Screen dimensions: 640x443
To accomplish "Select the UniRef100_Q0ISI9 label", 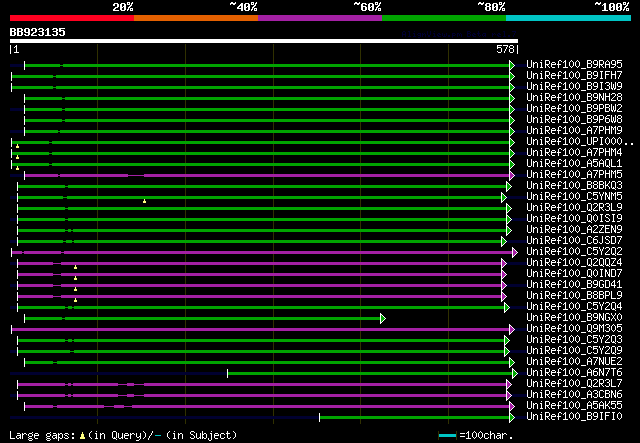I will click(574, 218).
